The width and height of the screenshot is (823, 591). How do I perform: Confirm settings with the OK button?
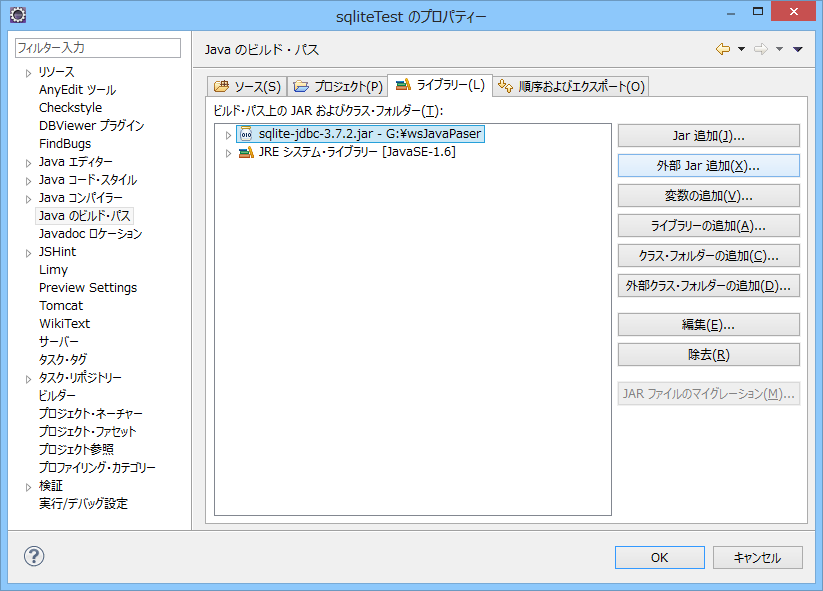pos(659,557)
